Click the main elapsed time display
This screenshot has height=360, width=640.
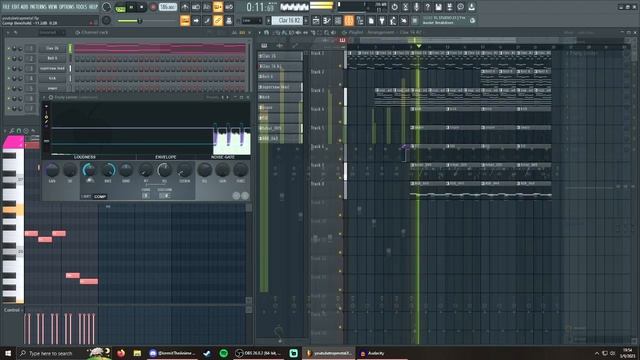point(260,7)
